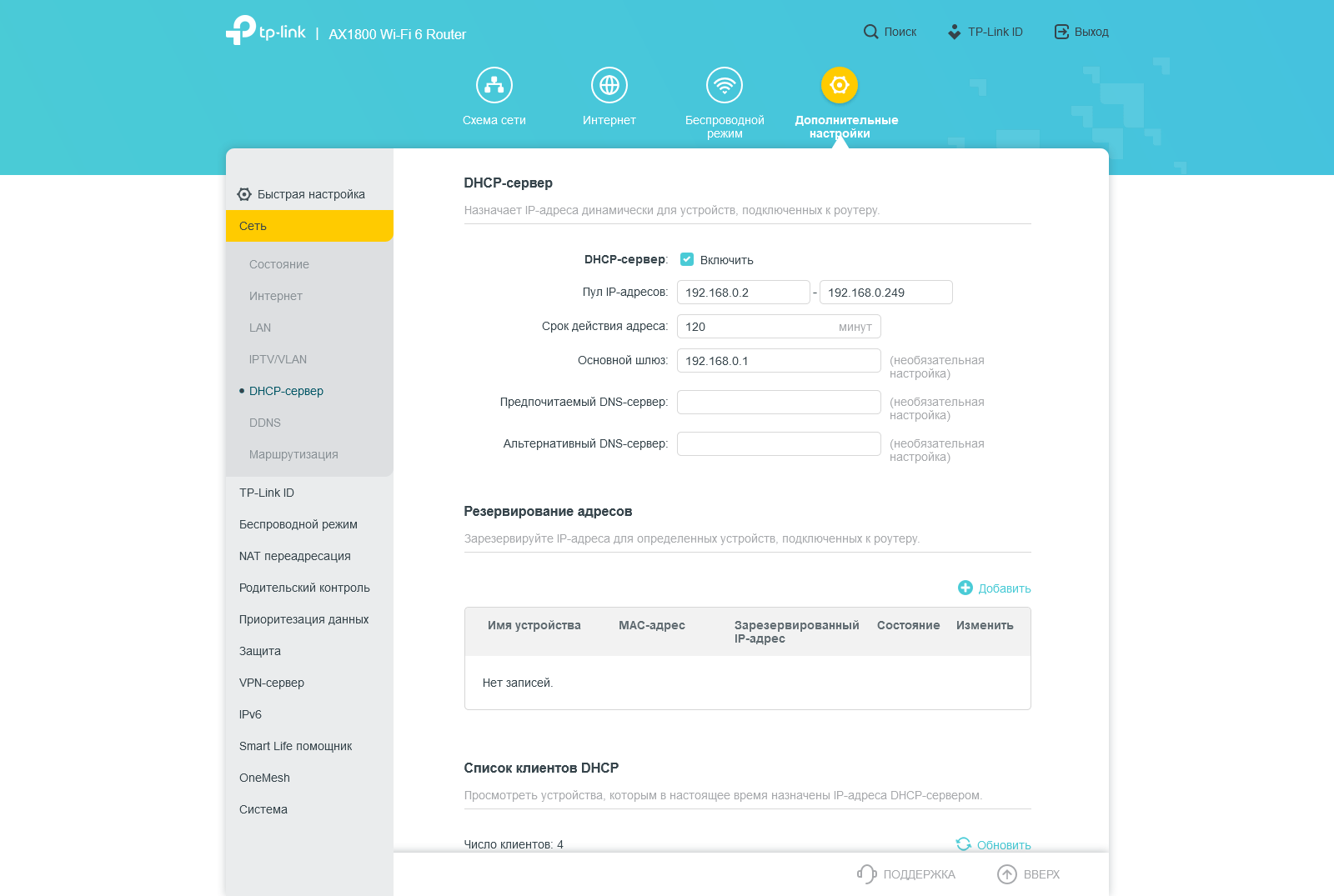Click the TP-Link logo
The height and width of the screenshot is (896, 1334).
266,31
